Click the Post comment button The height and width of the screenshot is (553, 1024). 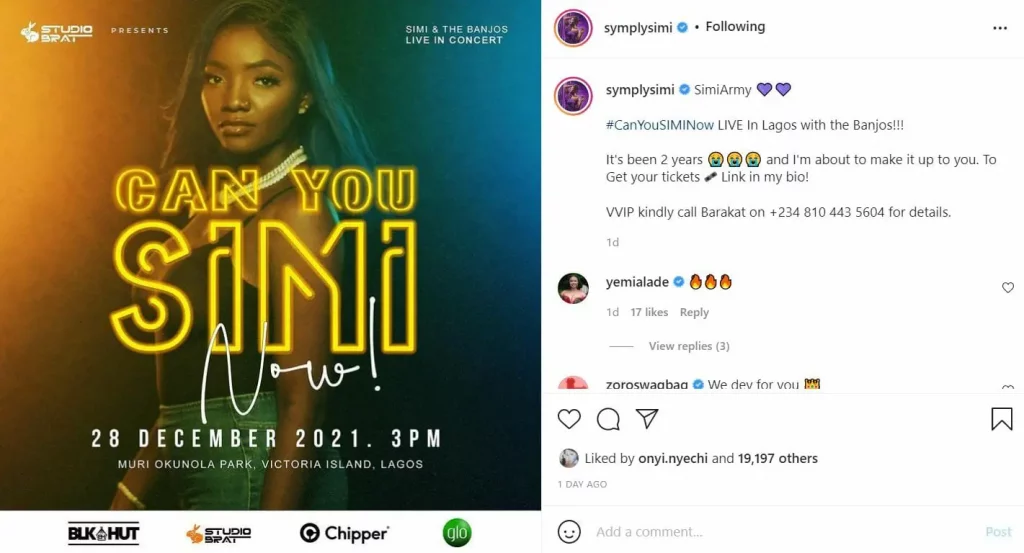998,531
